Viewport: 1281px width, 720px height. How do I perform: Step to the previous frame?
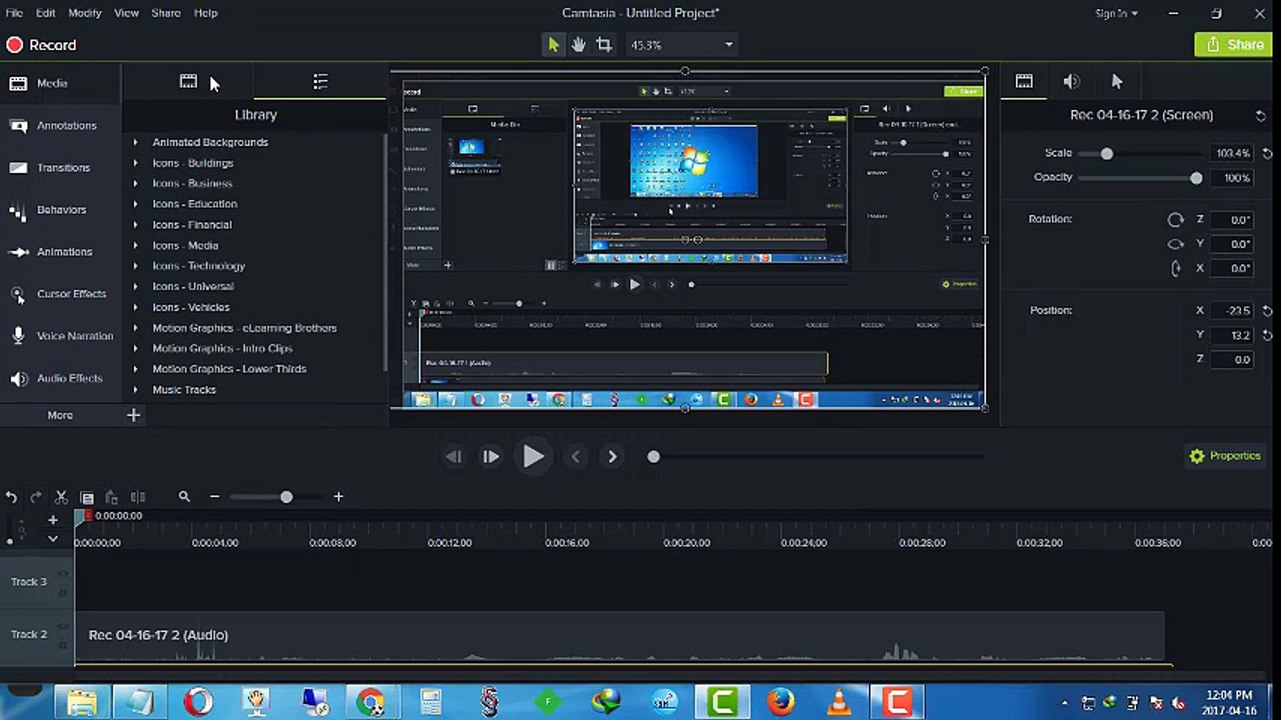pyautogui.click(x=453, y=457)
